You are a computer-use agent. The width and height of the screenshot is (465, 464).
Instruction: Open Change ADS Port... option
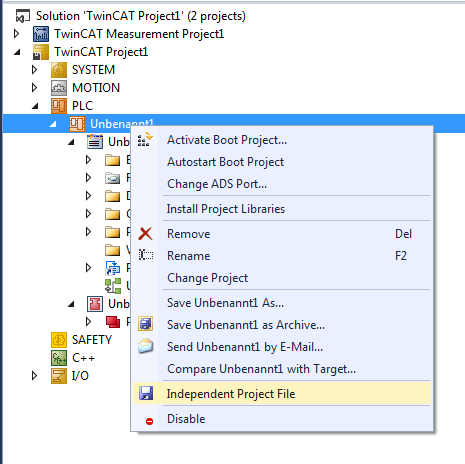[282, 184]
